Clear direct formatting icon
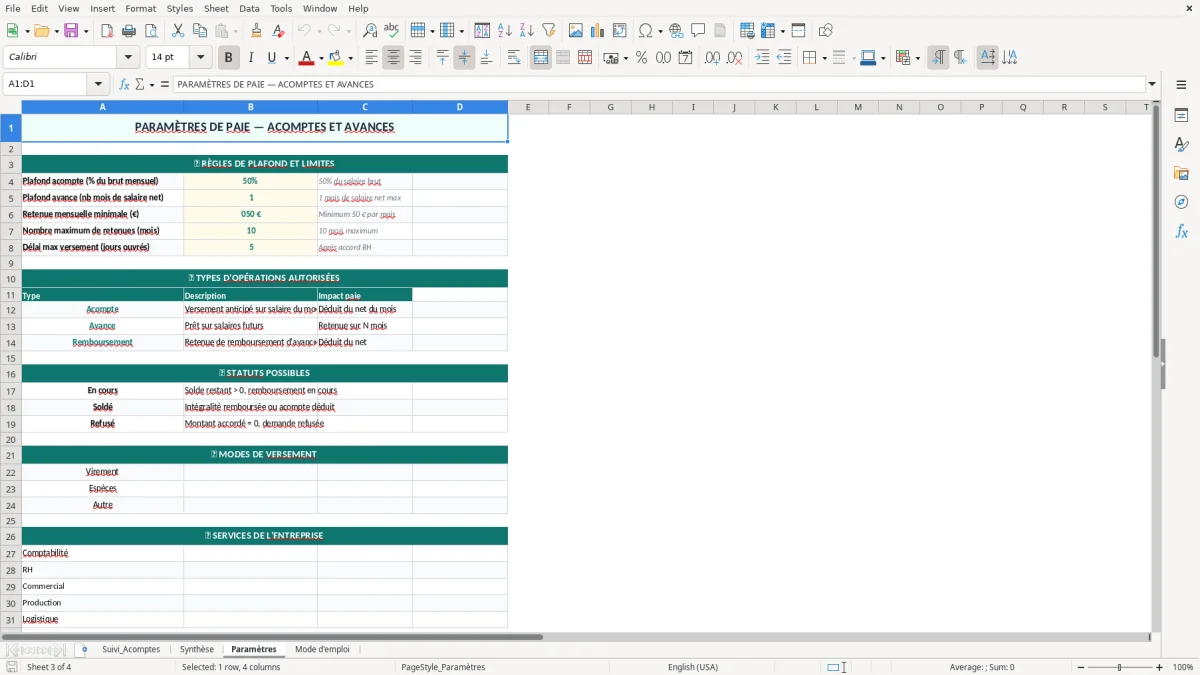The image size is (1200, 675). pos(278,31)
